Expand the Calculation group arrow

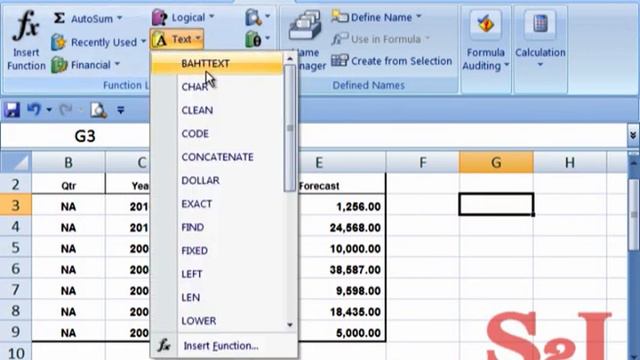coord(540,65)
